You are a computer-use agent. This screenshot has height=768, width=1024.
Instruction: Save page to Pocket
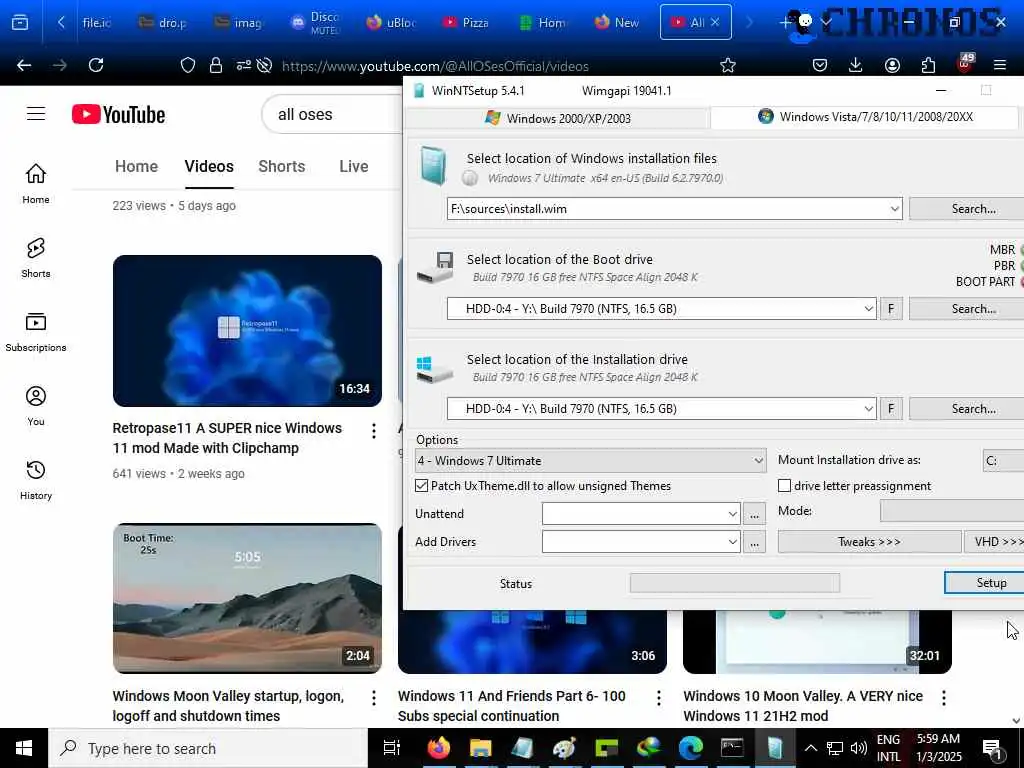[820, 65]
